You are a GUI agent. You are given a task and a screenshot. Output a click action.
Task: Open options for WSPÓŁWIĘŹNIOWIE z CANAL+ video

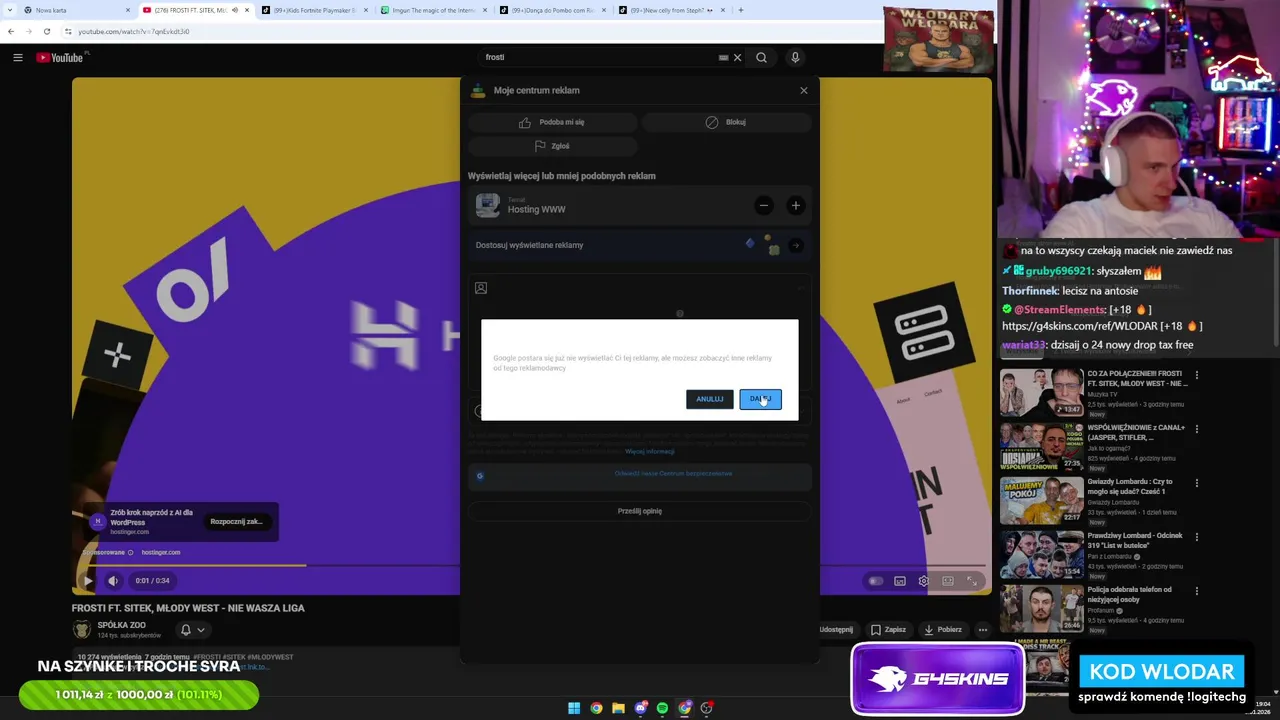(1197, 430)
